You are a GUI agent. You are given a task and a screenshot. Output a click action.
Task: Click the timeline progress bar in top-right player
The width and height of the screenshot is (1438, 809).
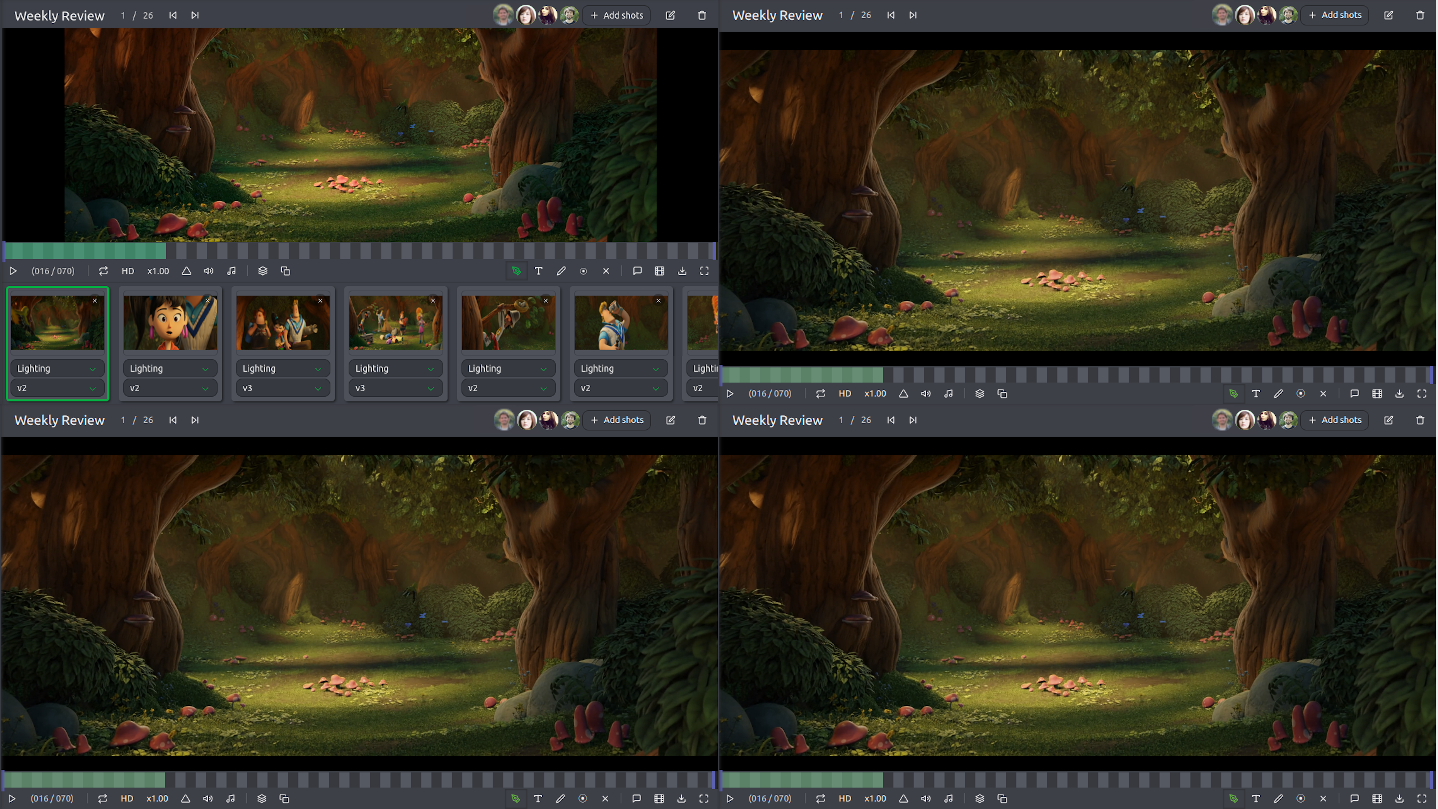click(x=1077, y=375)
